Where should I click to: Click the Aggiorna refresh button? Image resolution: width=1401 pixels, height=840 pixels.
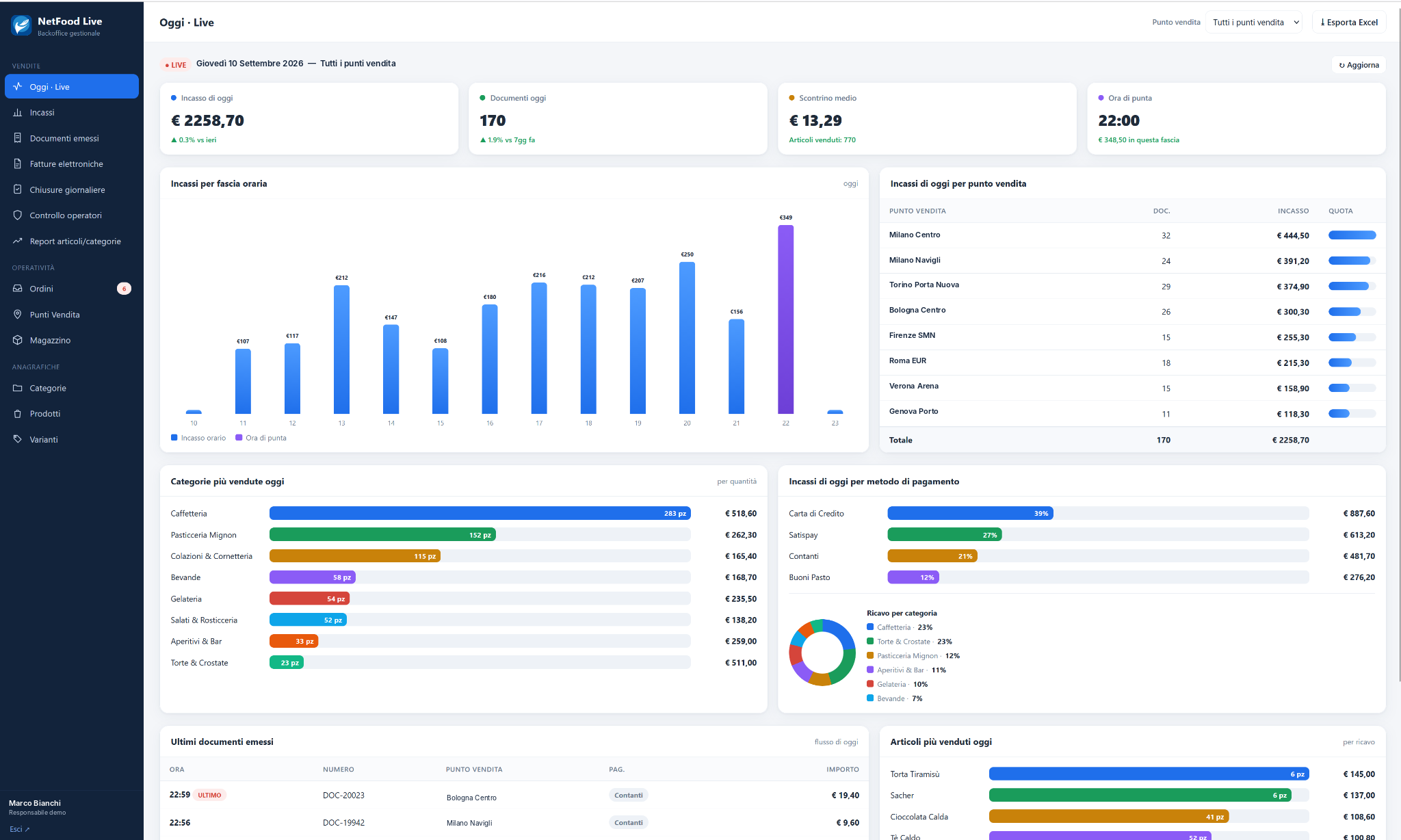[x=1359, y=65]
